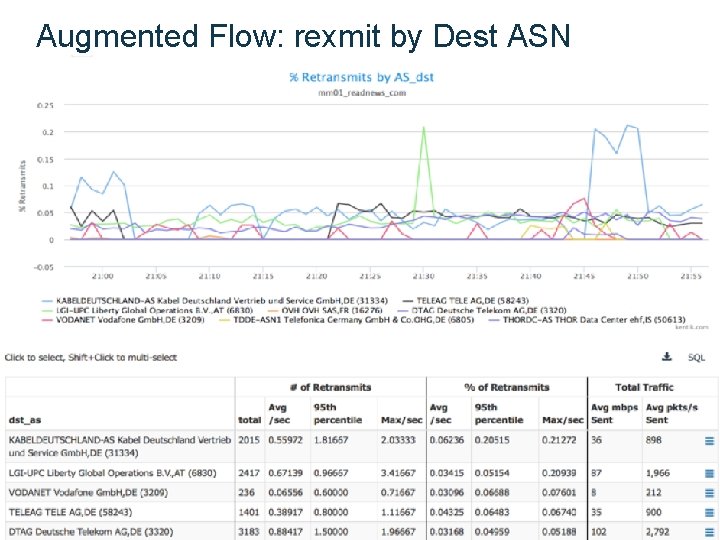The width and height of the screenshot is (720, 540).
Task: Select the TELEAG TELE AG table row name
Action: (x=70, y=512)
